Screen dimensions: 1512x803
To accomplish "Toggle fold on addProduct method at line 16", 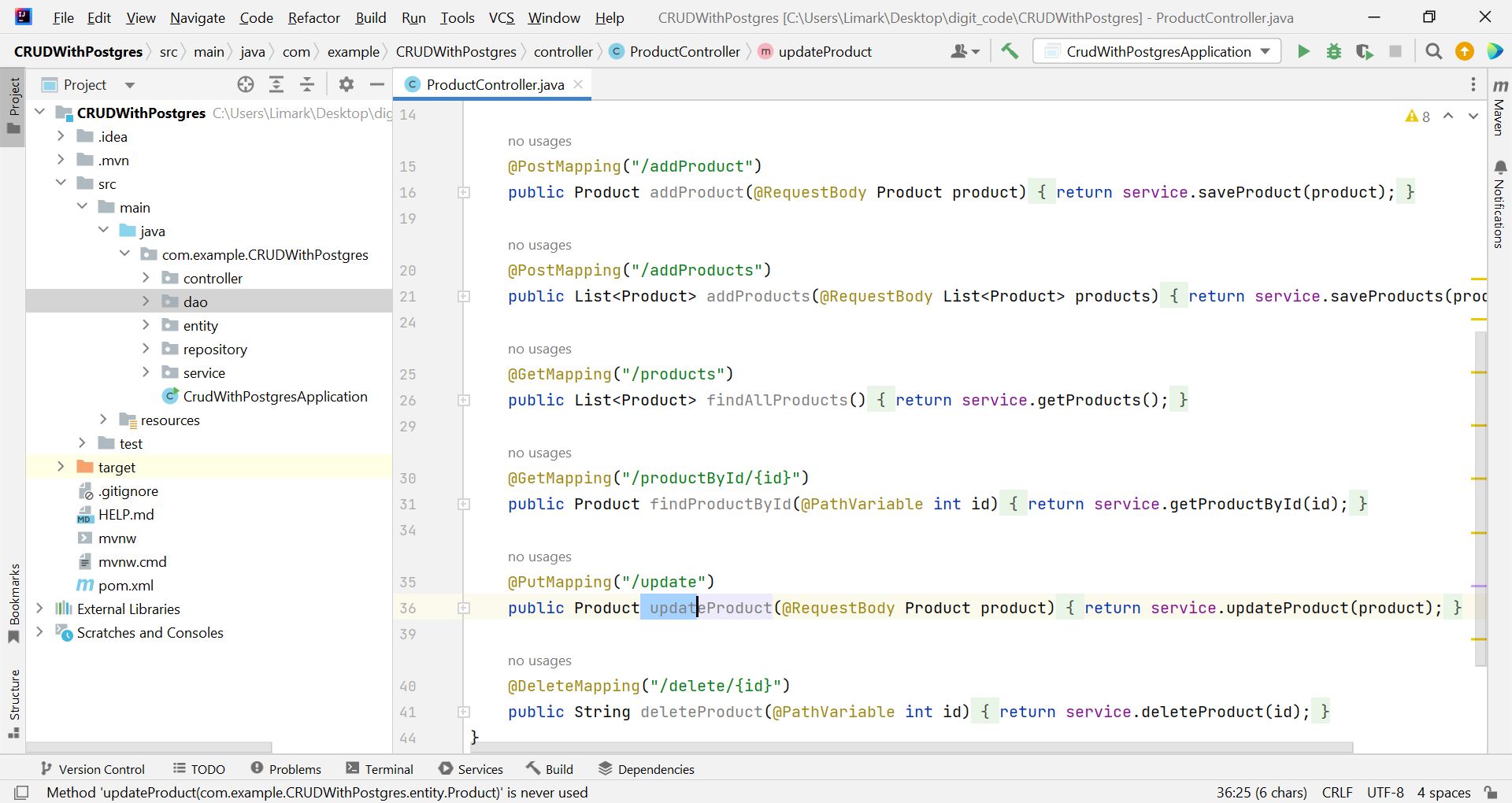I will 464,193.
